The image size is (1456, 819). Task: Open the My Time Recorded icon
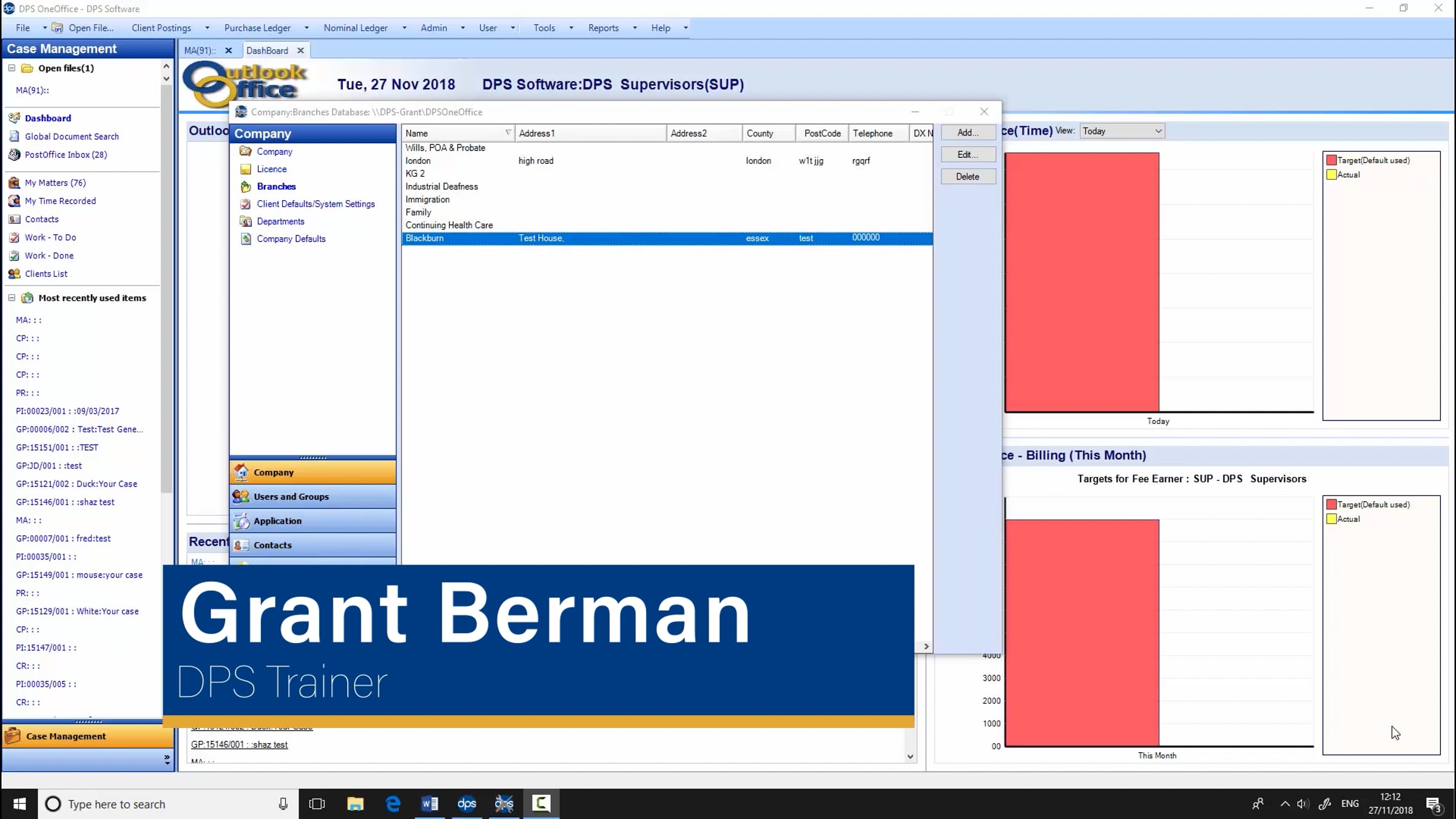14,201
